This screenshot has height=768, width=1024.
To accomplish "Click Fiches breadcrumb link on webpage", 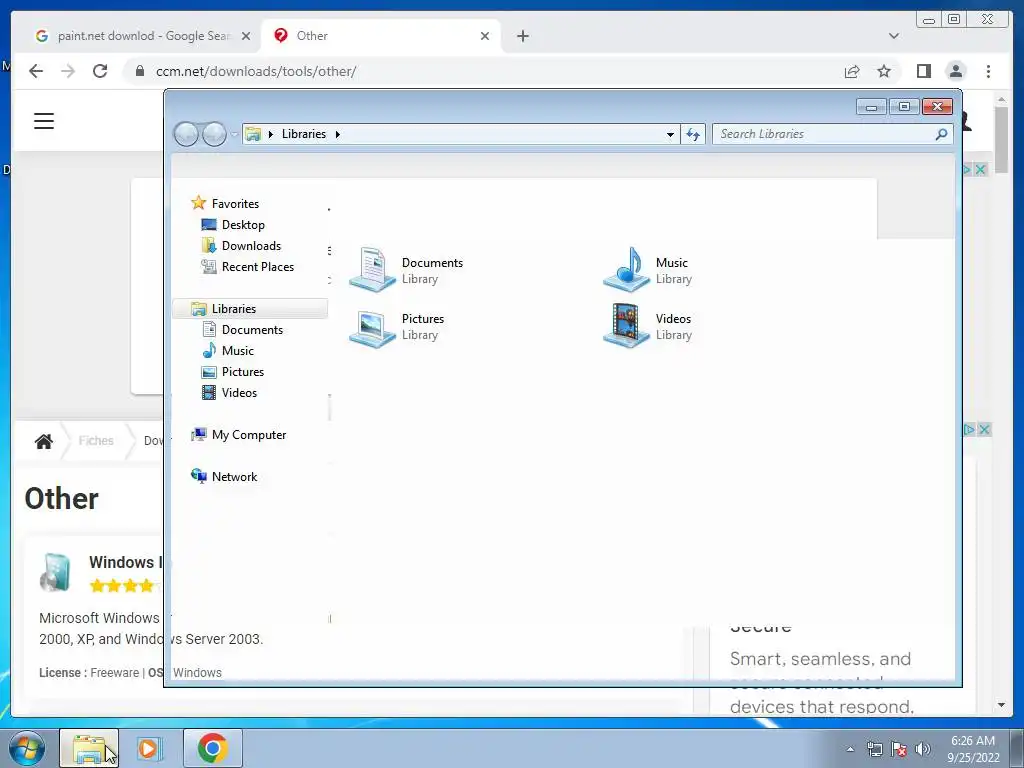I will (96, 441).
